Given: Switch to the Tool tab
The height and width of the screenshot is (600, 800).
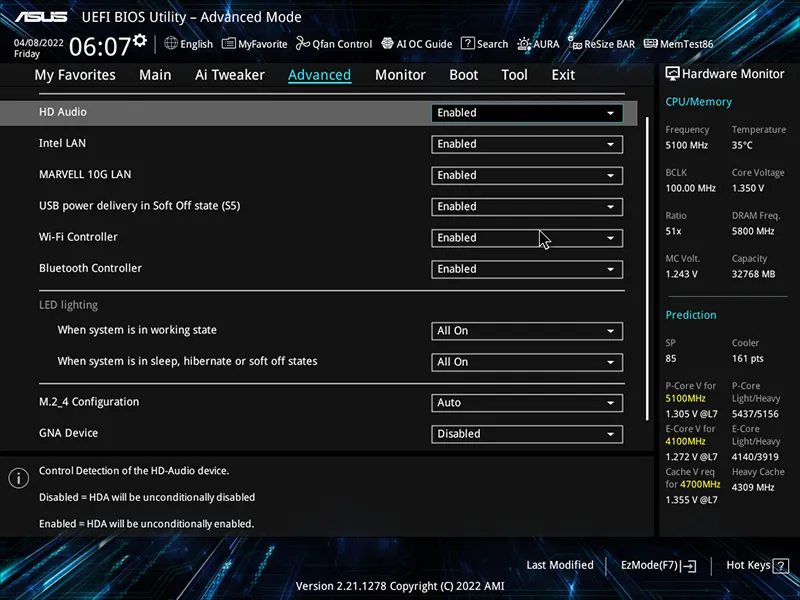Looking at the screenshot, I should (514, 75).
